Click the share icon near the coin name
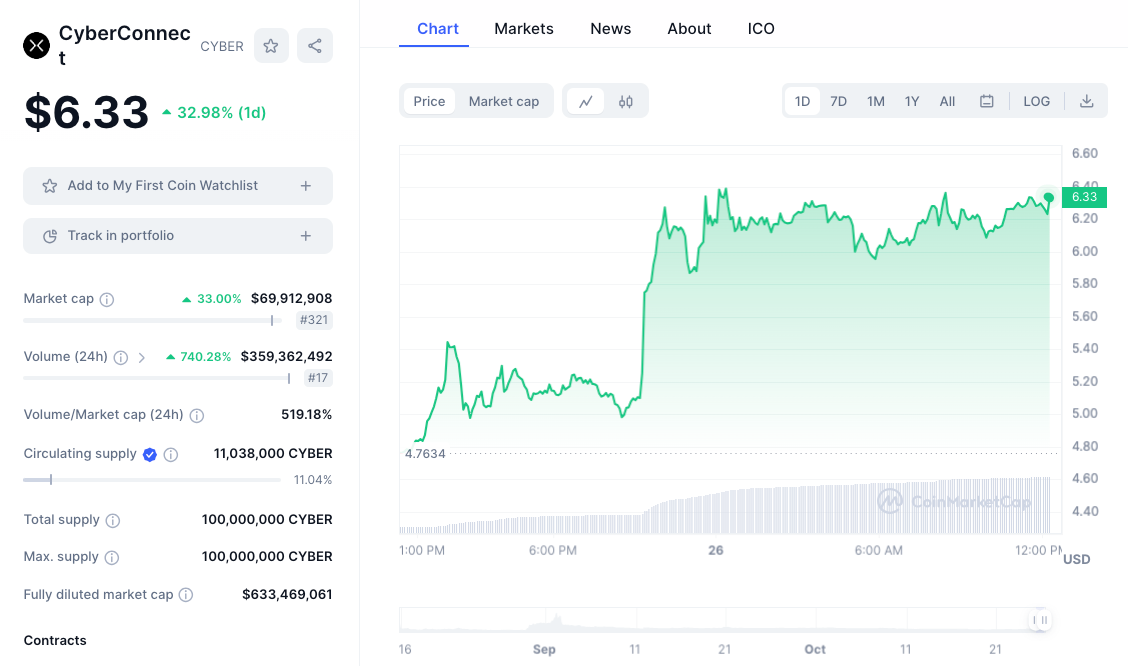1128x666 pixels. point(315,46)
